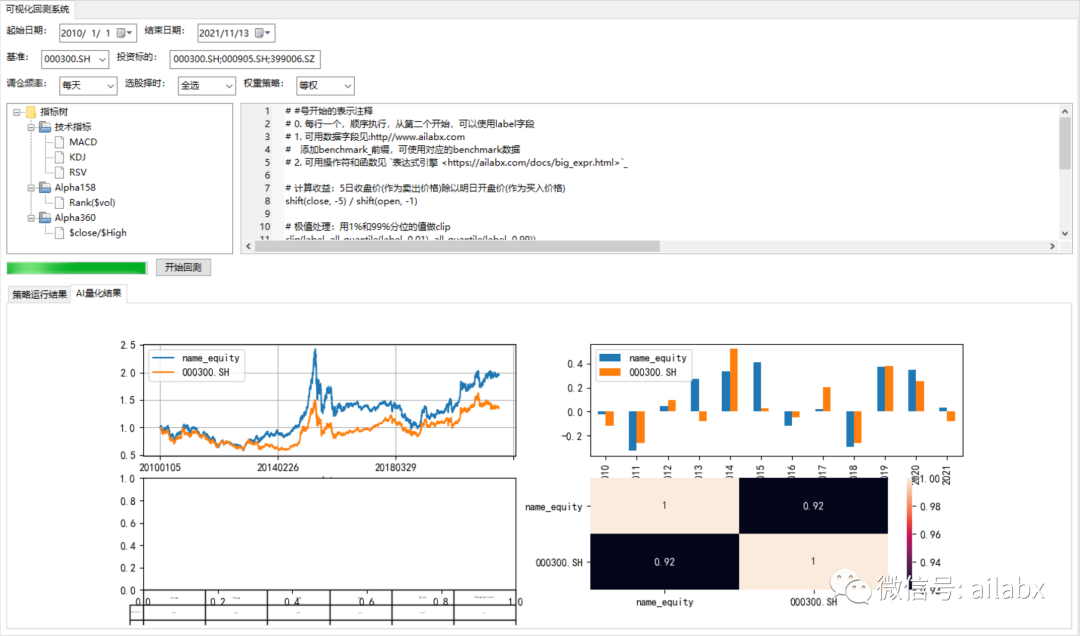Click the 技术指标 folder icon
The height and width of the screenshot is (636, 1080).
(45, 127)
